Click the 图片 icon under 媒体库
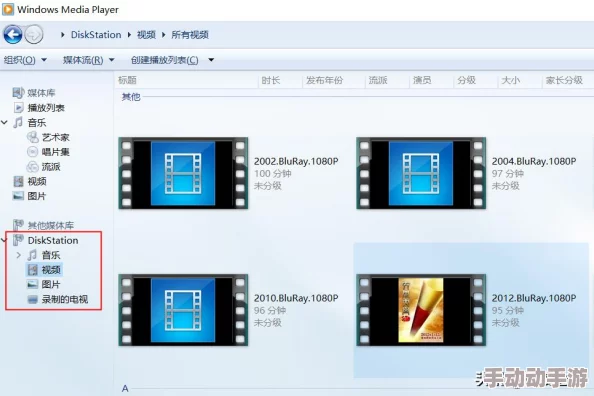This screenshot has height=396, width=594. 18,196
